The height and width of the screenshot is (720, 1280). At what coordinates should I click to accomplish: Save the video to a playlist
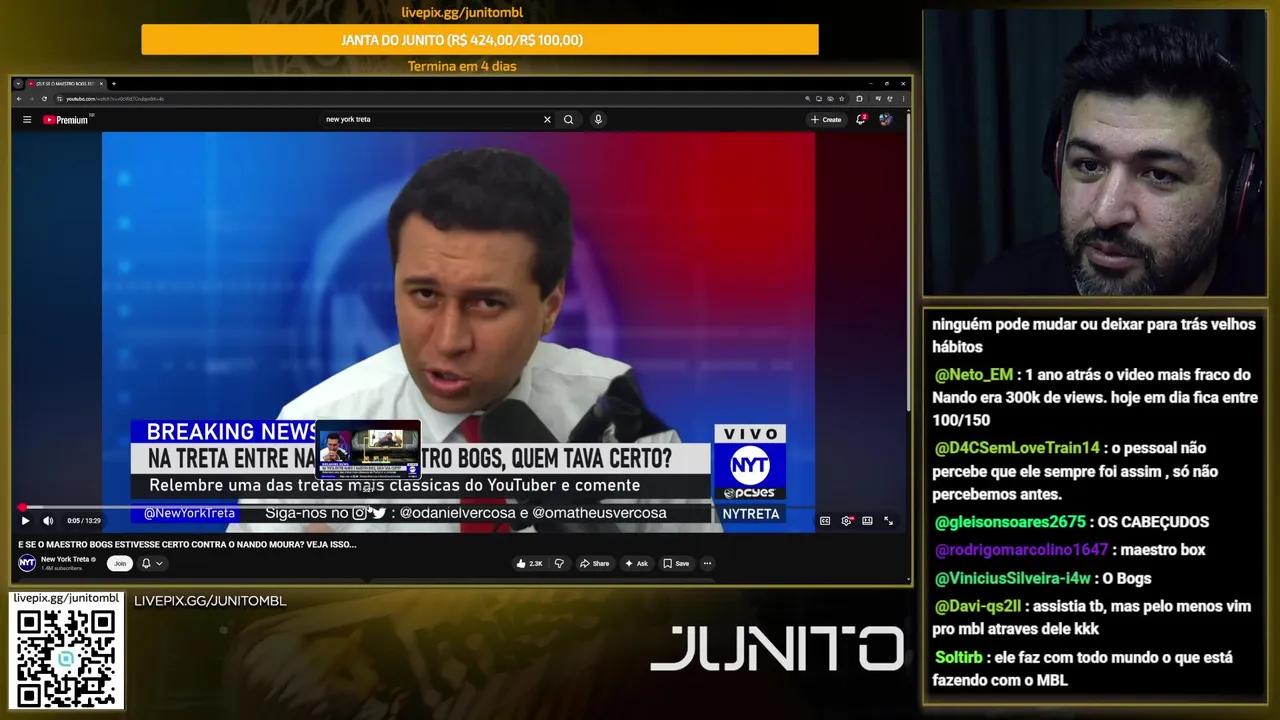(x=676, y=563)
